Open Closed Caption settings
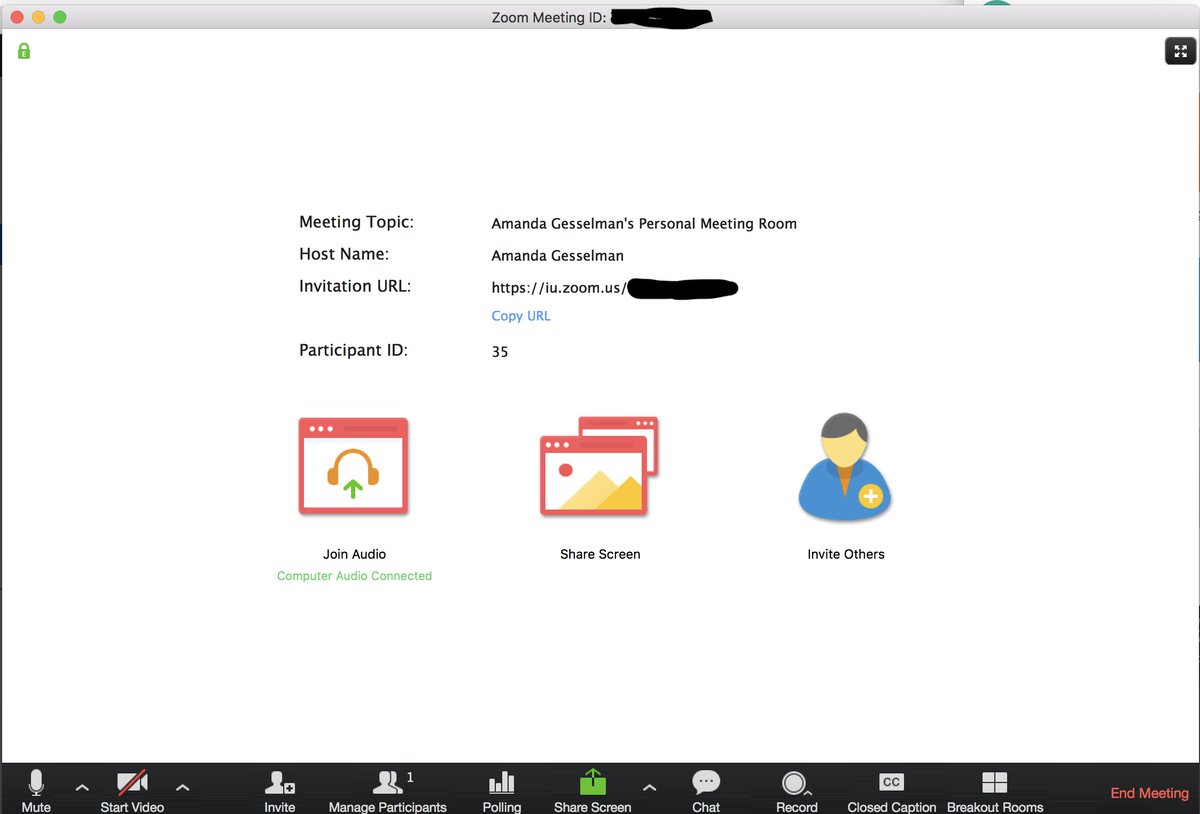1200x814 pixels. click(892, 790)
